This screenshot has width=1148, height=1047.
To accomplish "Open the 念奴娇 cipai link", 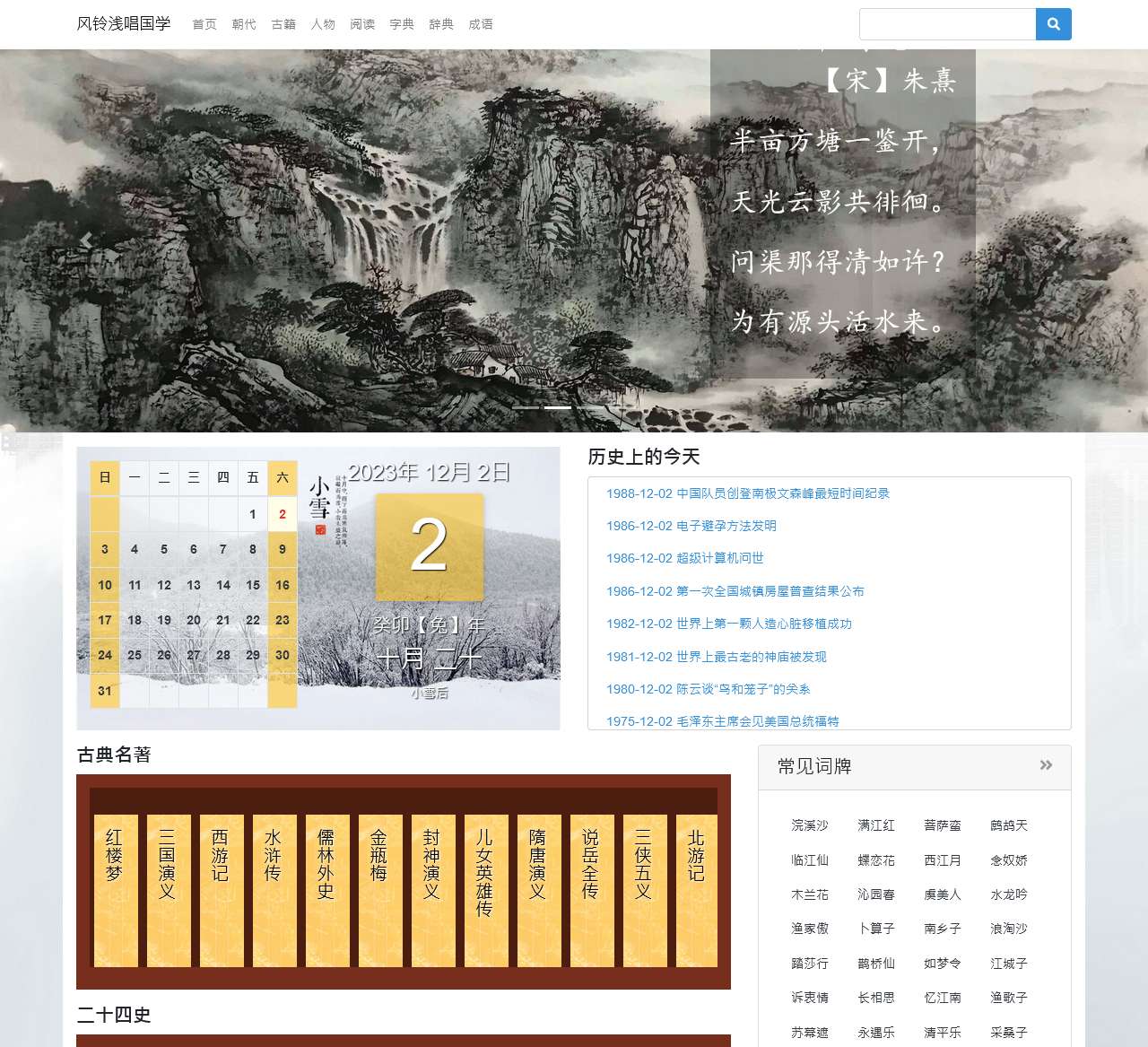I will [1009, 860].
